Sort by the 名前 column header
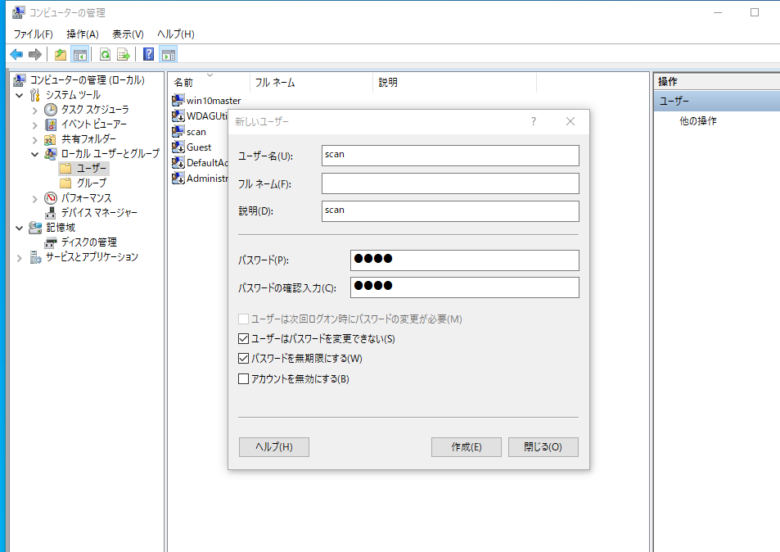 click(209, 82)
